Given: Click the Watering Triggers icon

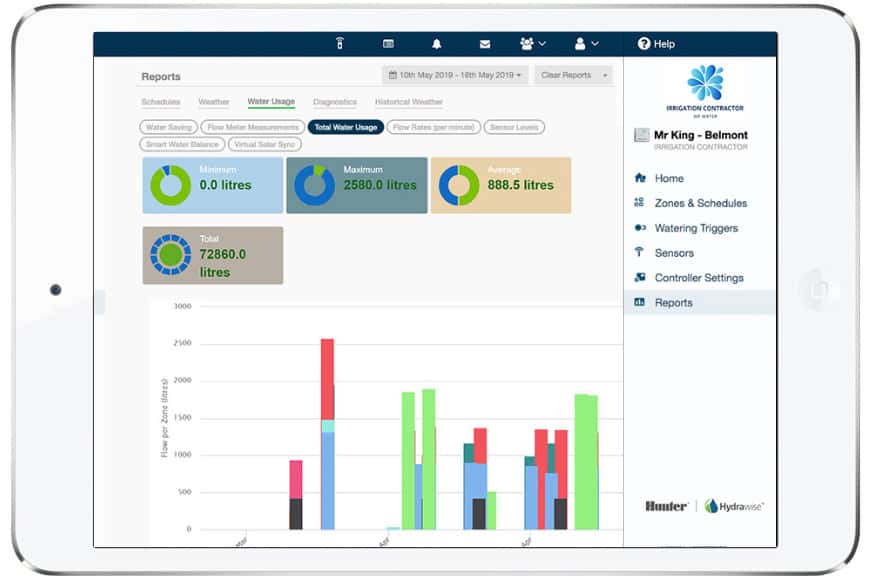Looking at the screenshot, I should point(640,228).
